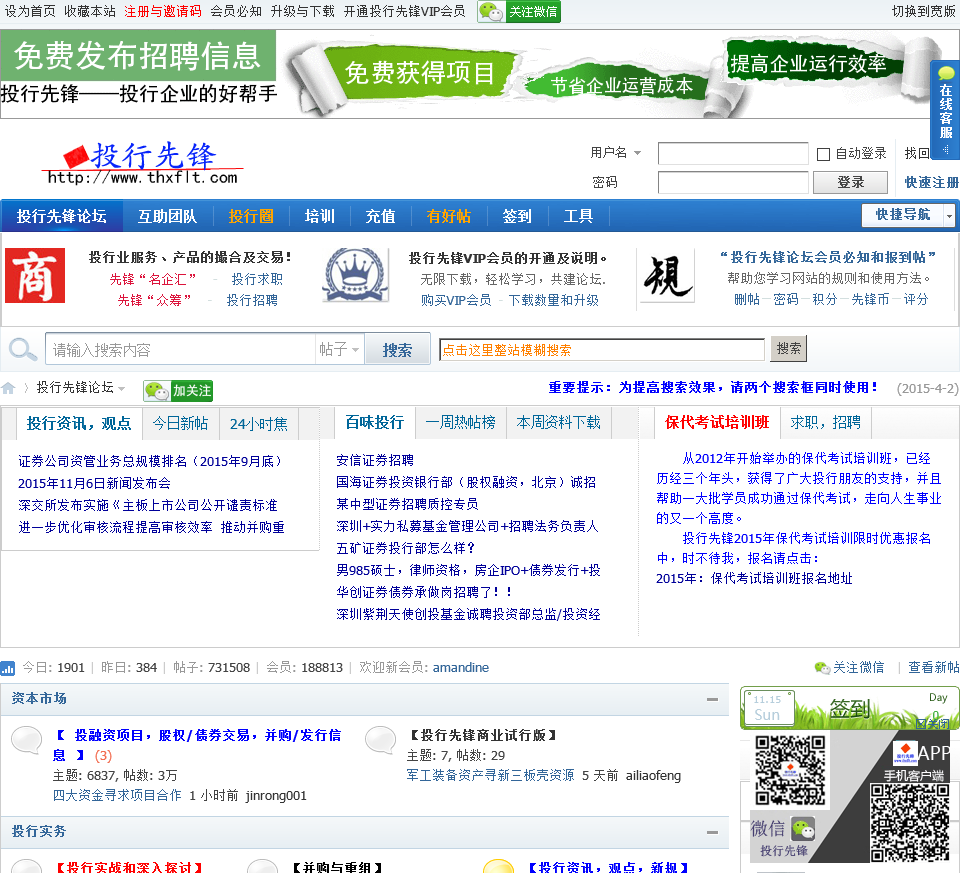Toggle the 自动登录 checkbox
The image size is (960, 873).
[823, 154]
